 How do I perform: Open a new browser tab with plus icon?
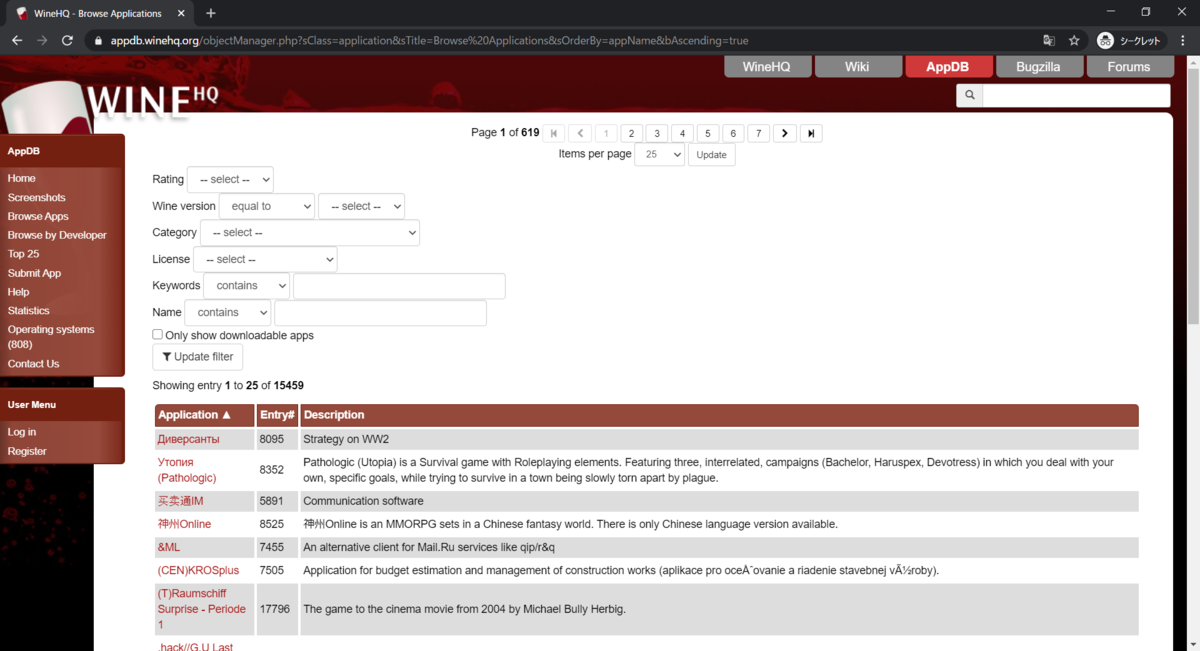pyautogui.click(x=210, y=13)
